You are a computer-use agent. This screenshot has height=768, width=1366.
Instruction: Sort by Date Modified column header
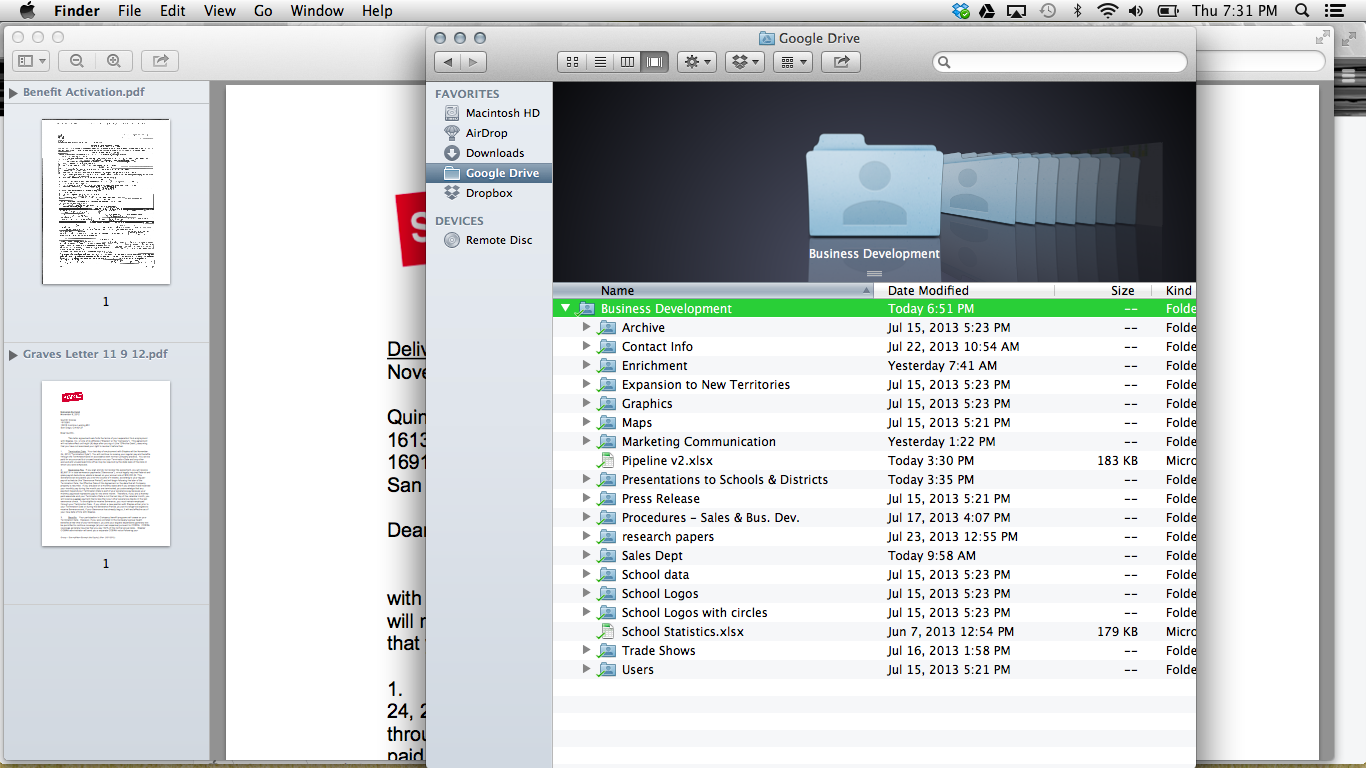point(928,291)
